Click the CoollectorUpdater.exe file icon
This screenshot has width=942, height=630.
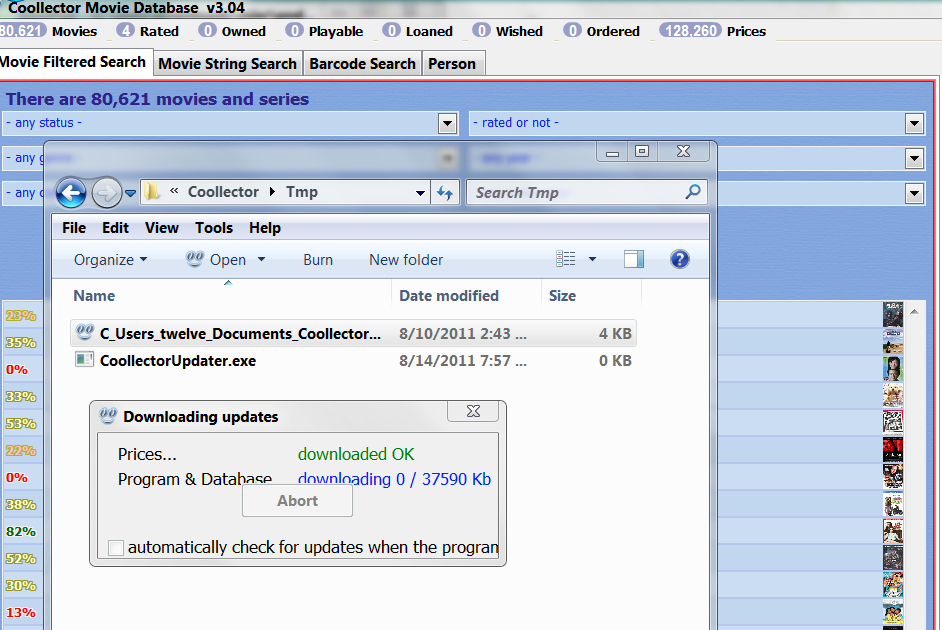84,360
